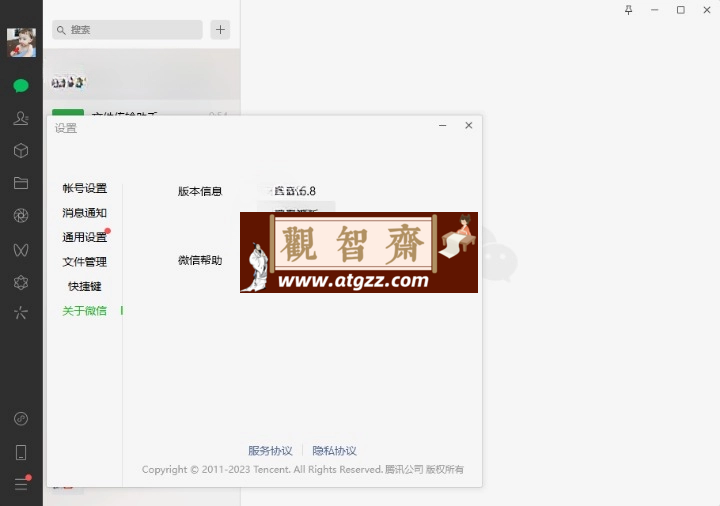
Task: Select the 关于微信 tab
Action: coord(84,311)
